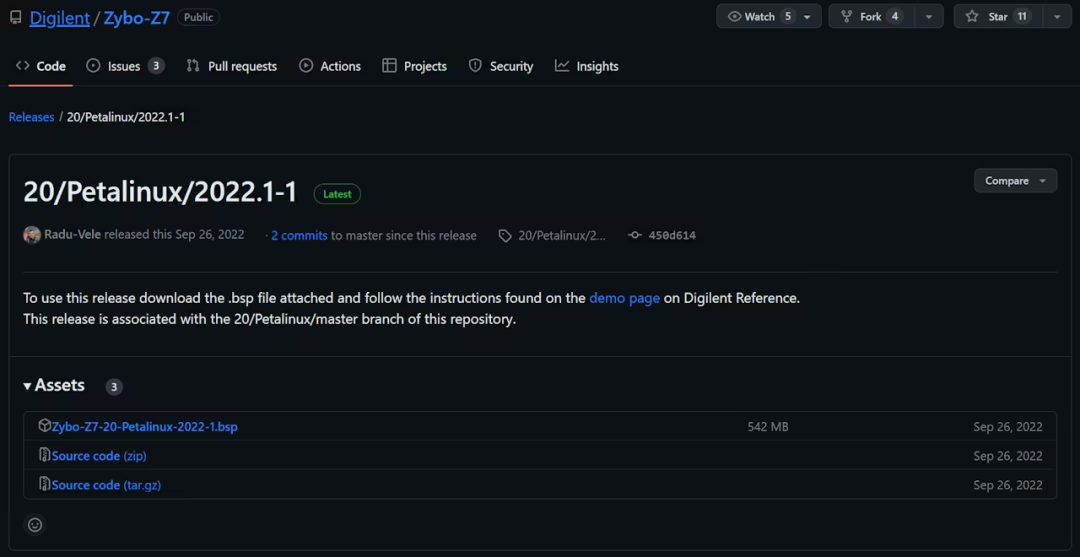
Task: Click the commit icon beside 450d614
Action: tap(635, 235)
